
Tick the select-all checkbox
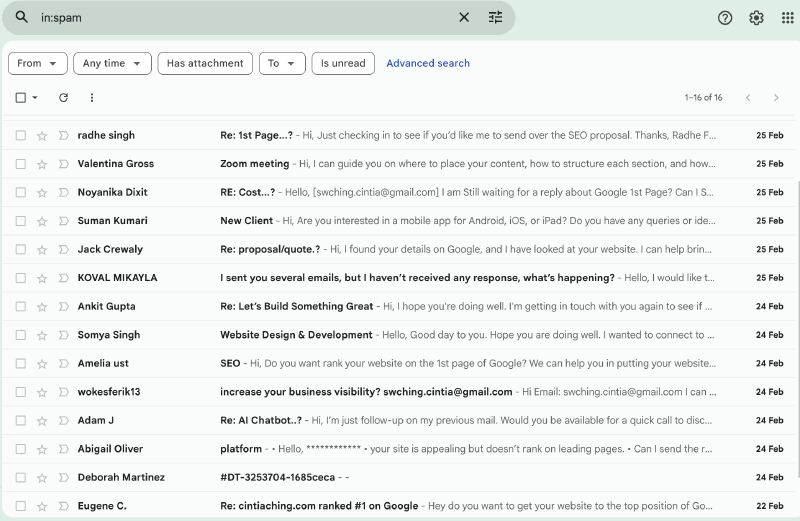coord(20,97)
